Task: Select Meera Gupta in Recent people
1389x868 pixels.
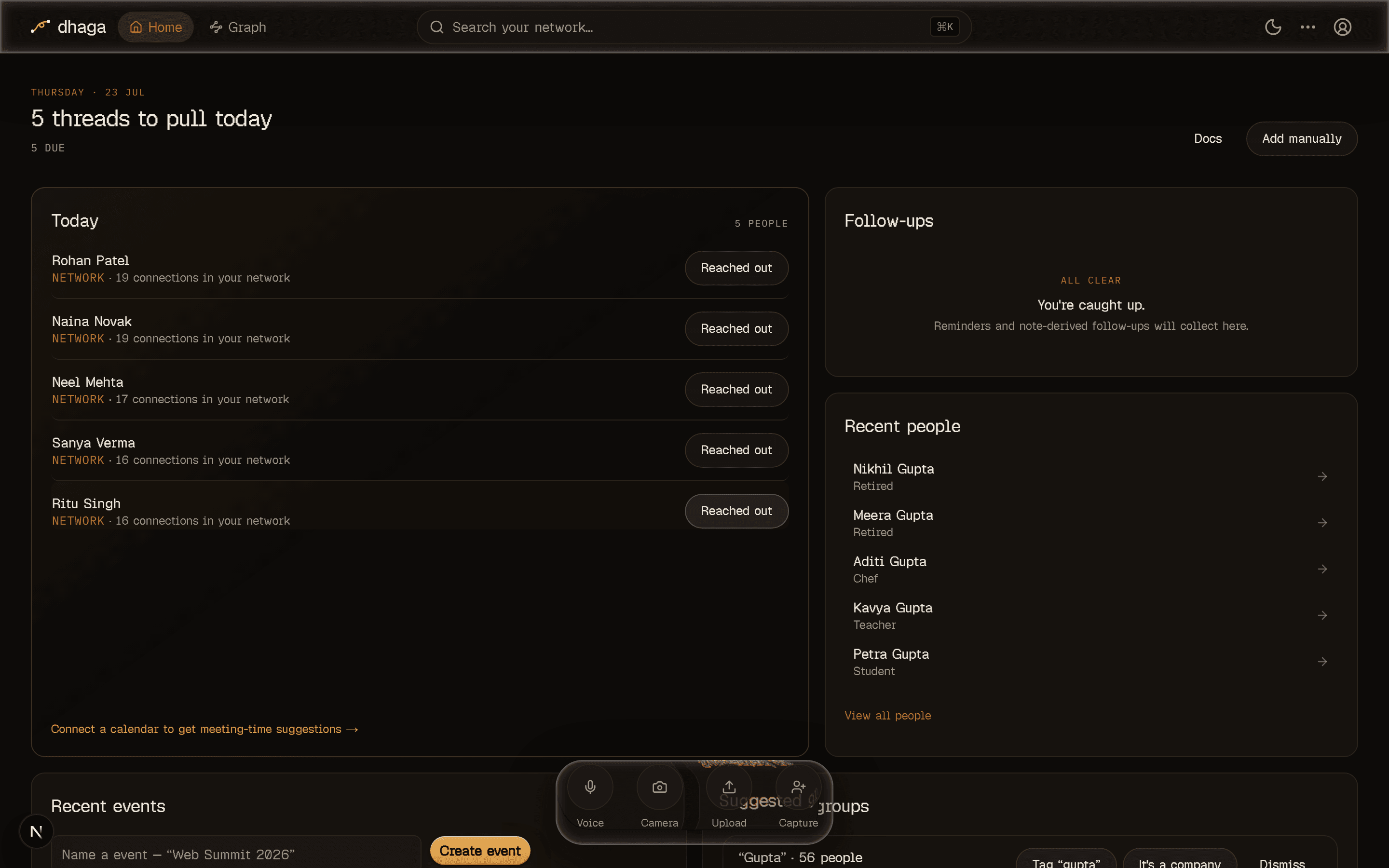Action: click(1090, 523)
